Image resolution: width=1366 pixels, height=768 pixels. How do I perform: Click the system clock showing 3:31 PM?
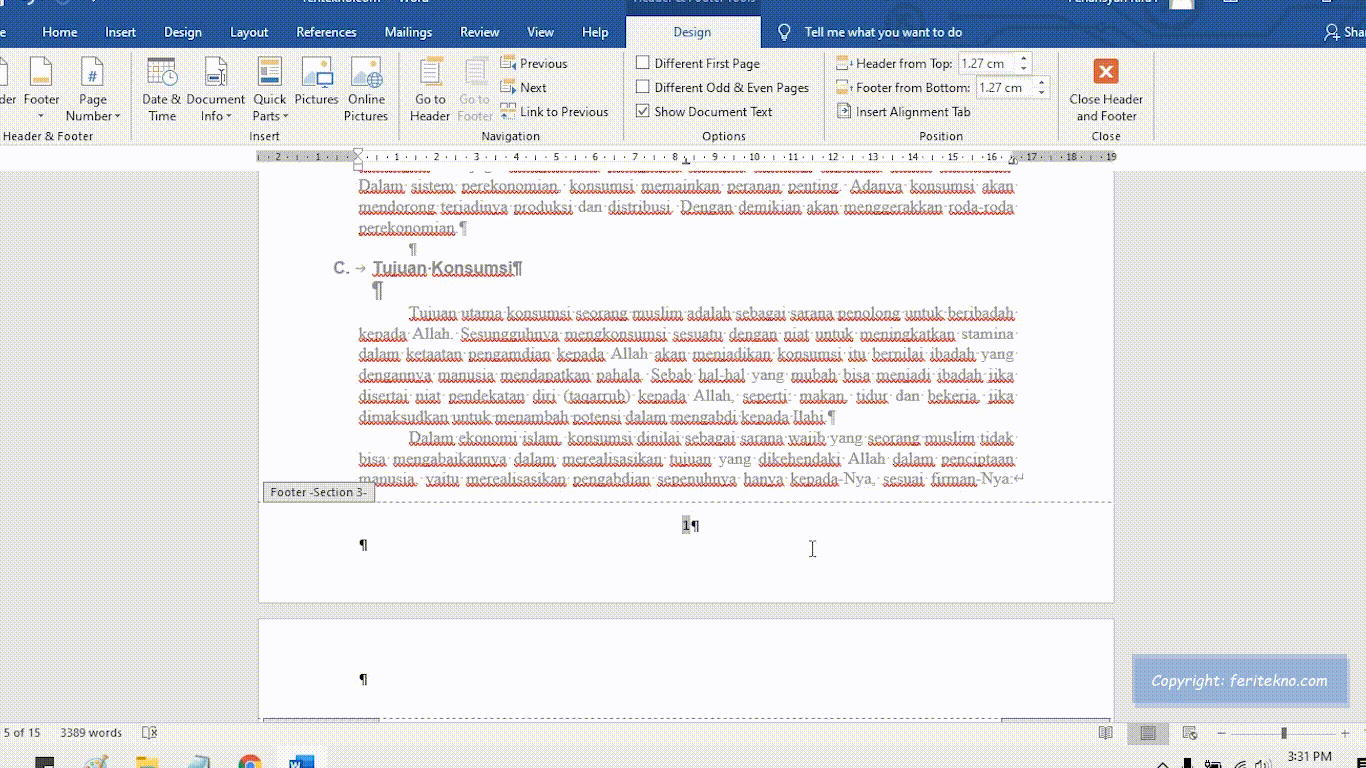(1309, 756)
